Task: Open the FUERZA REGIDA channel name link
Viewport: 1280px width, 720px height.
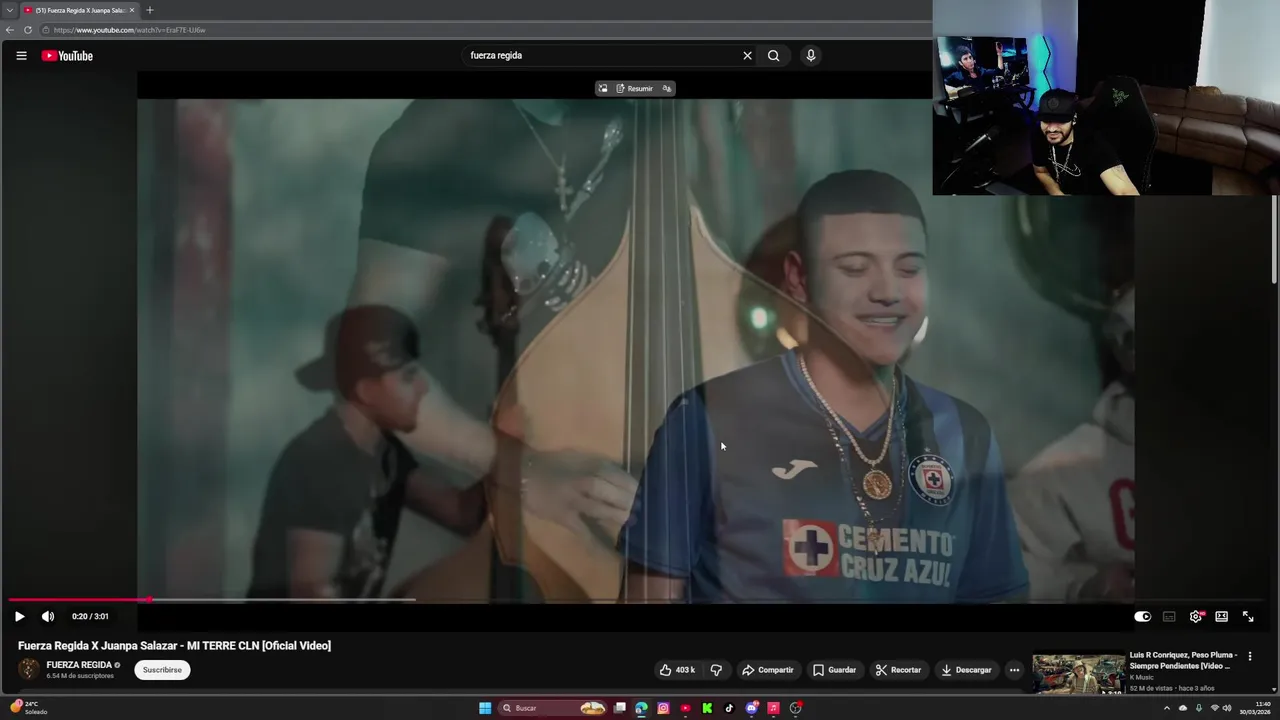Action: pyautogui.click(x=79, y=665)
